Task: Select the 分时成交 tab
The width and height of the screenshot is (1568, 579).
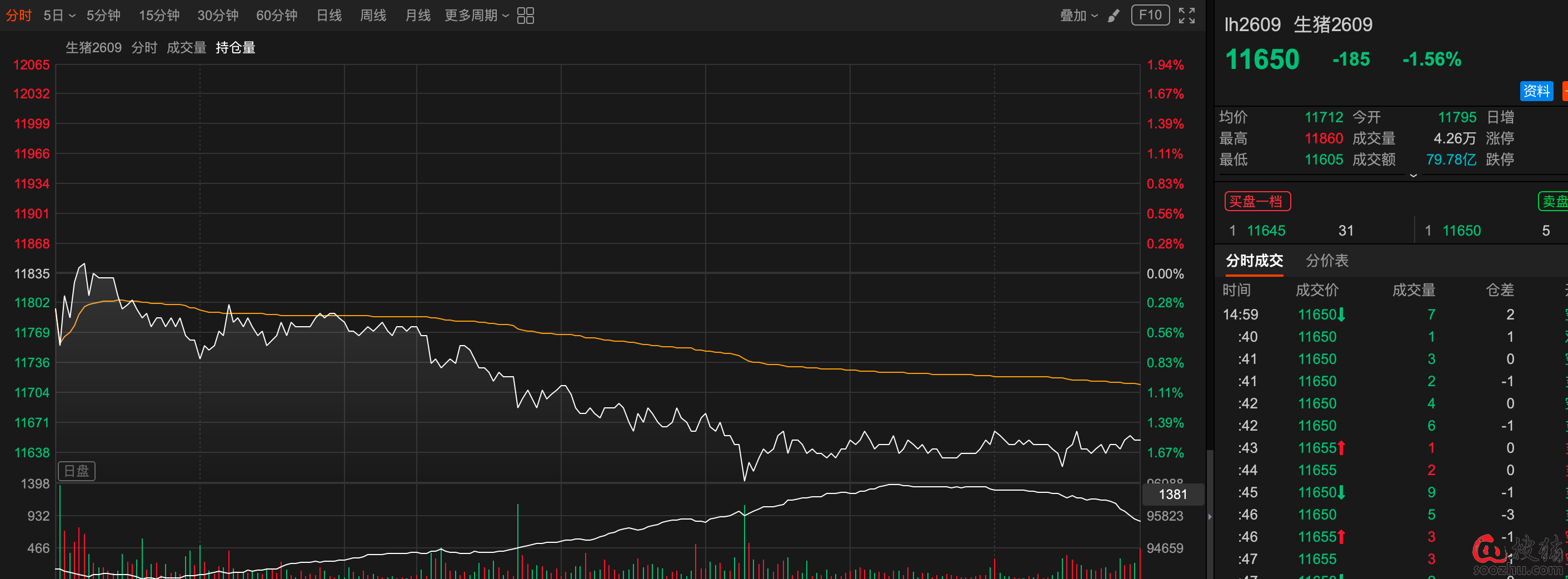Action: [x=1254, y=261]
